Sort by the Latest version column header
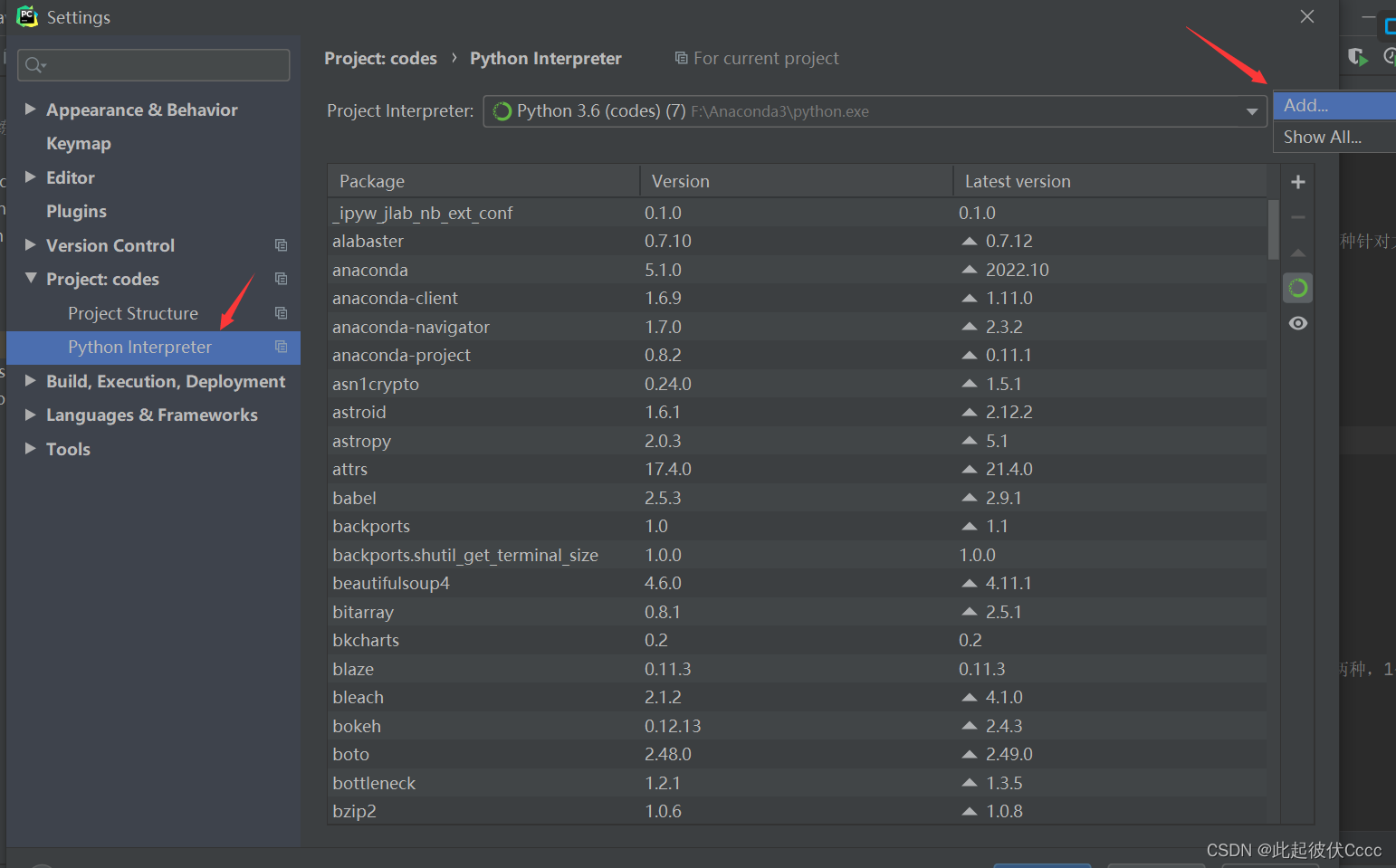 pos(1110,181)
